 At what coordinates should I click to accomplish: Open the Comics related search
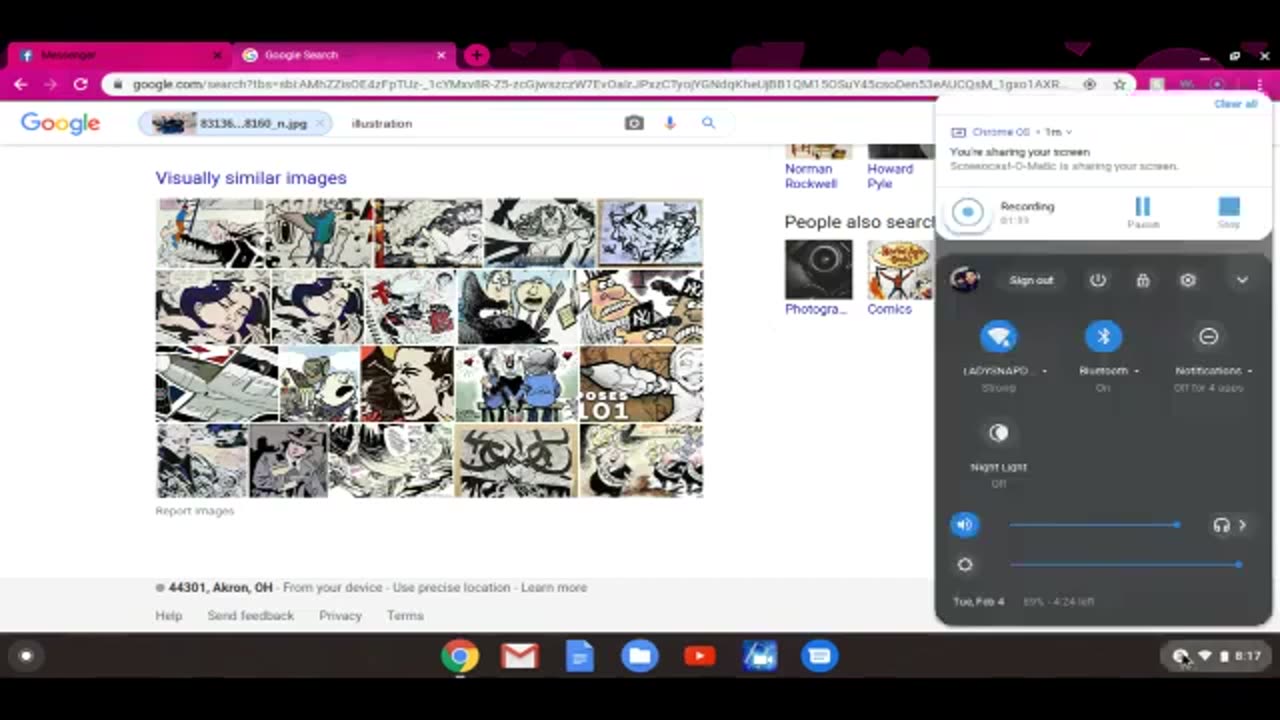889,309
